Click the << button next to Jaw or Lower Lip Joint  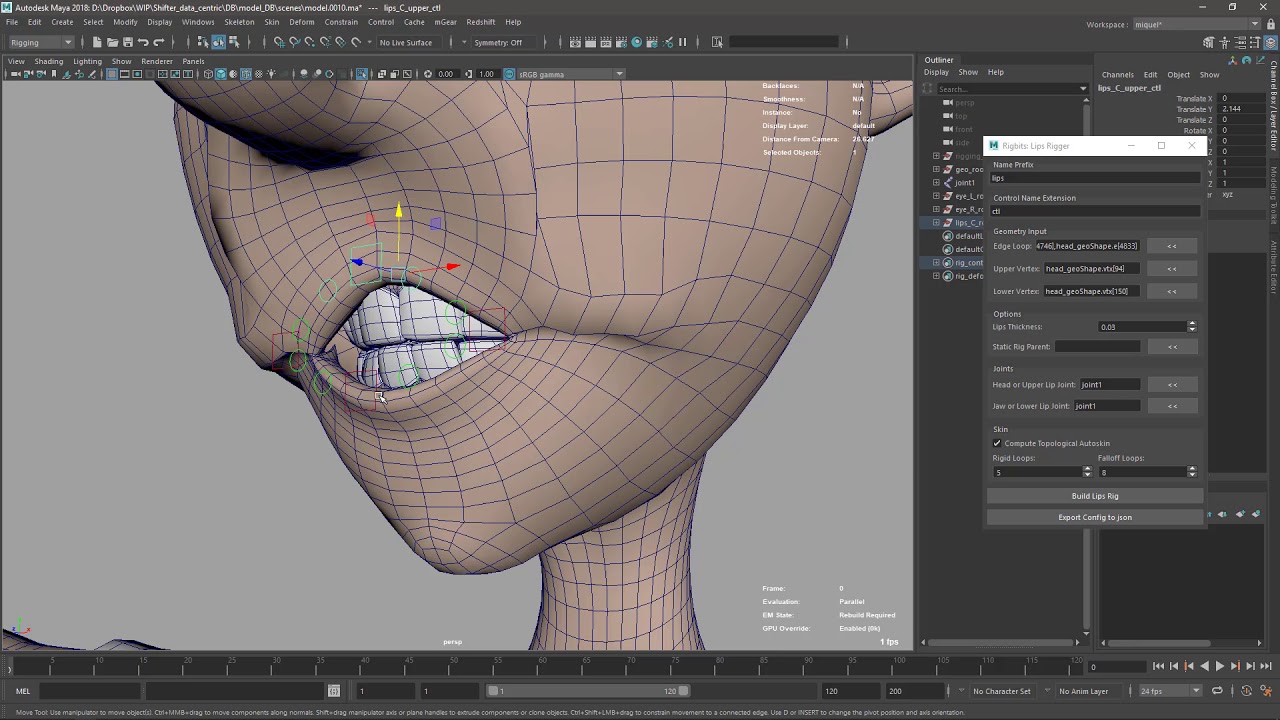pyautogui.click(x=1172, y=406)
